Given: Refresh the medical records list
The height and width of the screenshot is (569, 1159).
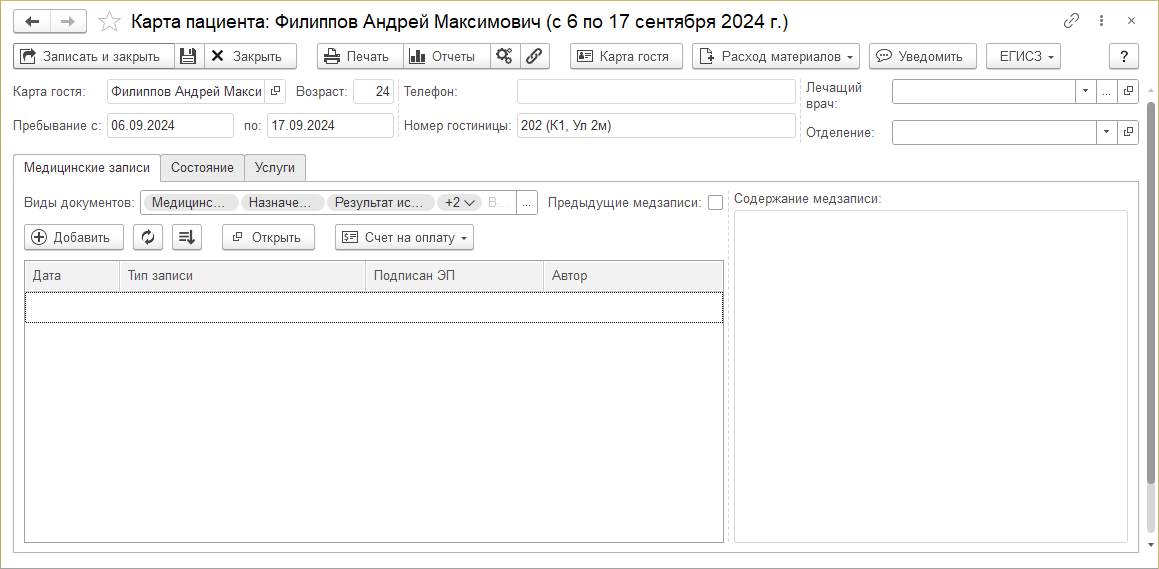Looking at the screenshot, I should pos(148,237).
